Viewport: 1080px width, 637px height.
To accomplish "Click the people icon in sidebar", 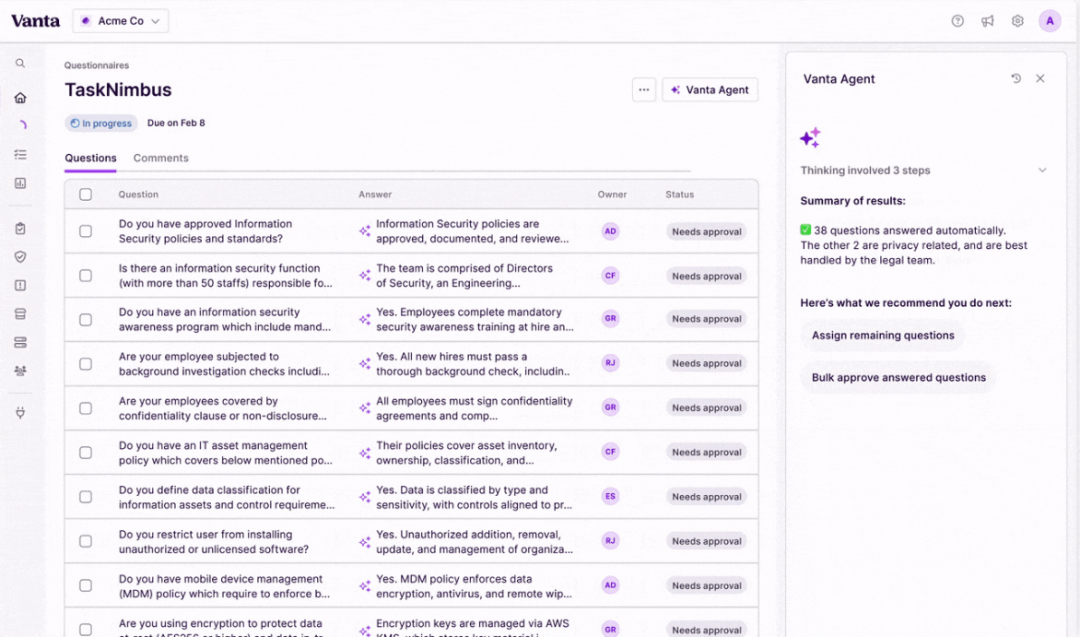I will click(20, 370).
